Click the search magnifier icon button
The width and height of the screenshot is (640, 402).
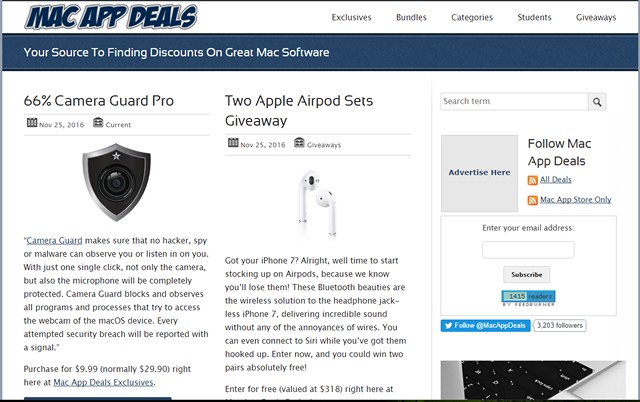click(597, 102)
